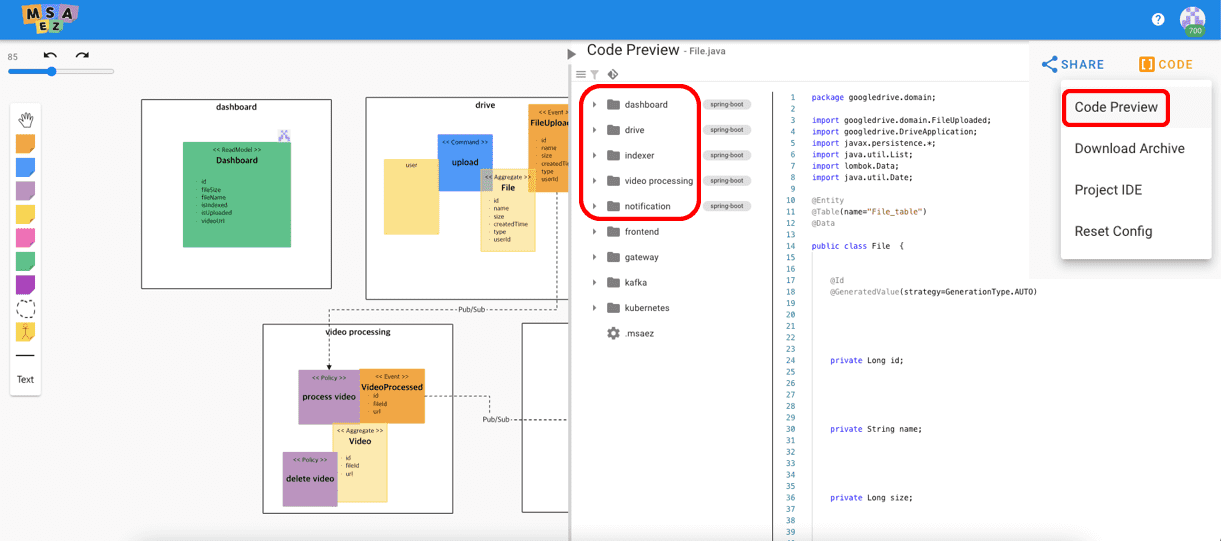Image resolution: width=1222 pixels, height=542 pixels.
Task: Select the Video Aggregate sticker
Action: [x=360, y=462]
